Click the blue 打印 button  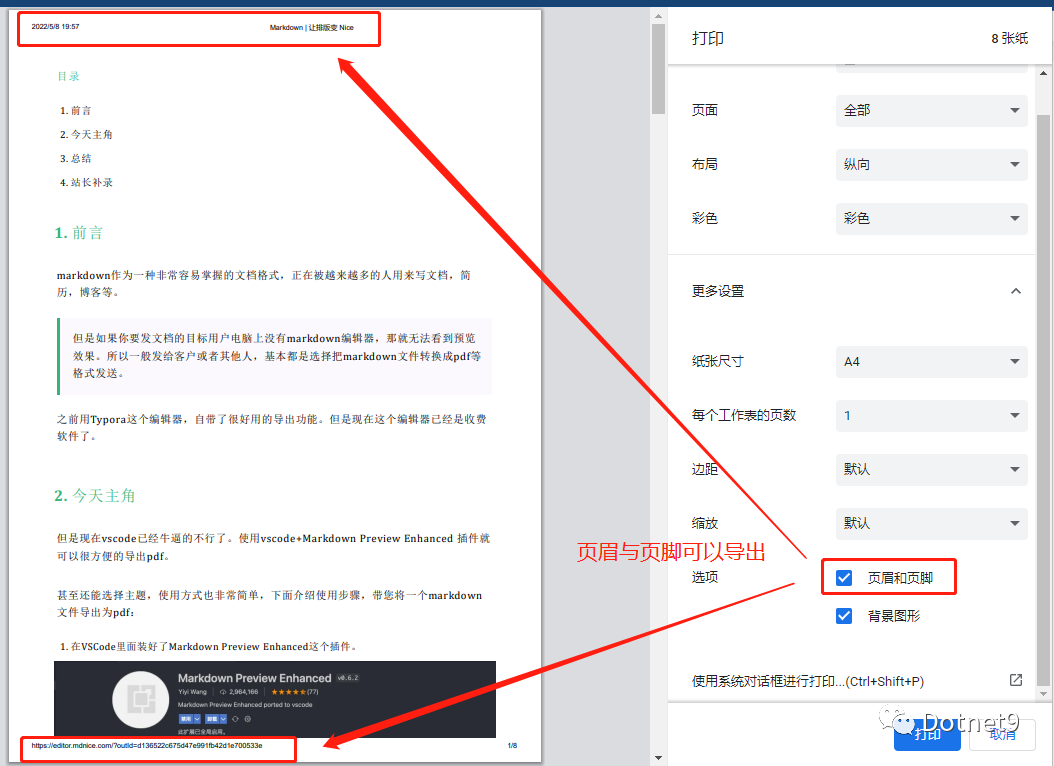pos(927,734)
